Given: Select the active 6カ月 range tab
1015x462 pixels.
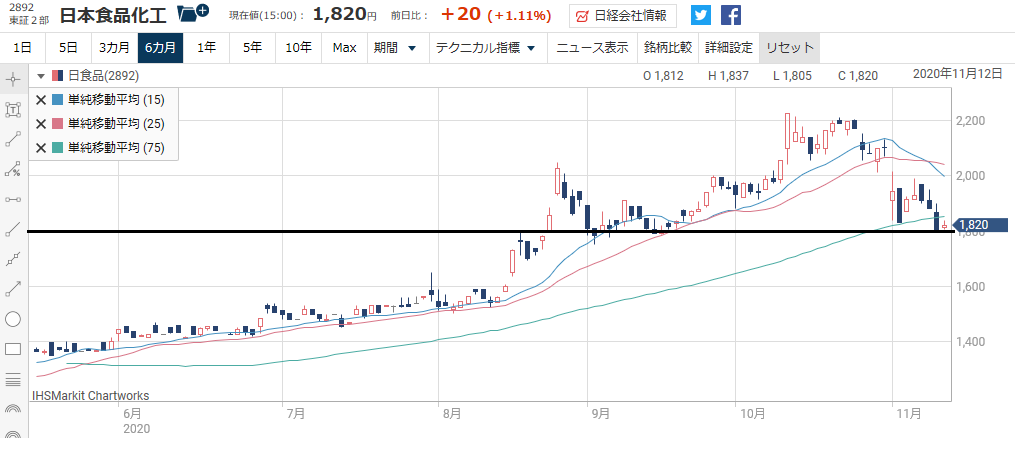Looking at the screenshot, I should point(161,48).
